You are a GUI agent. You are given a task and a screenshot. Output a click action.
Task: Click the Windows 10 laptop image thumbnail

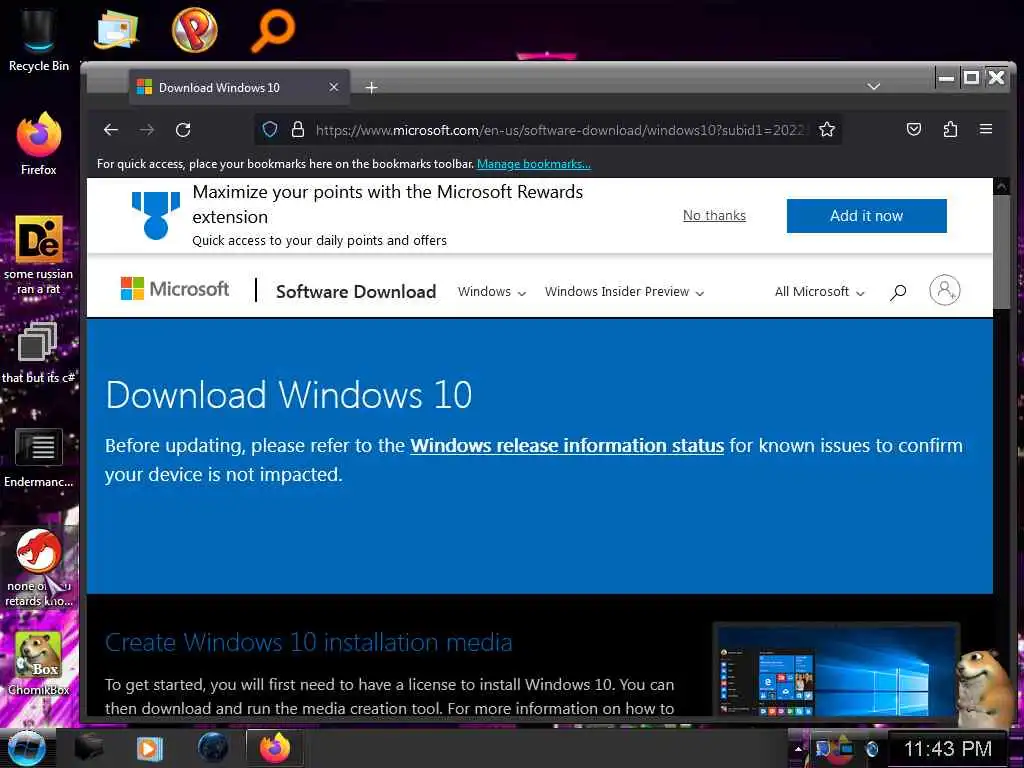[x=836, y=669]
